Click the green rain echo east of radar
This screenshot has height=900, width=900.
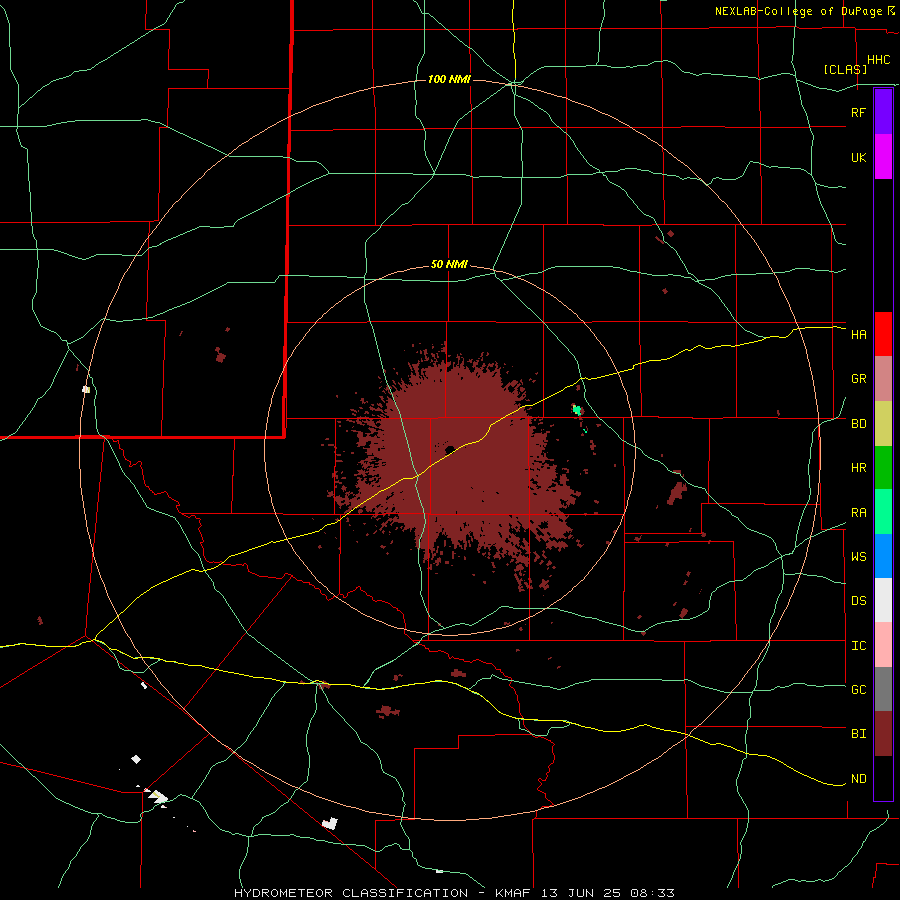coord(577,409)
